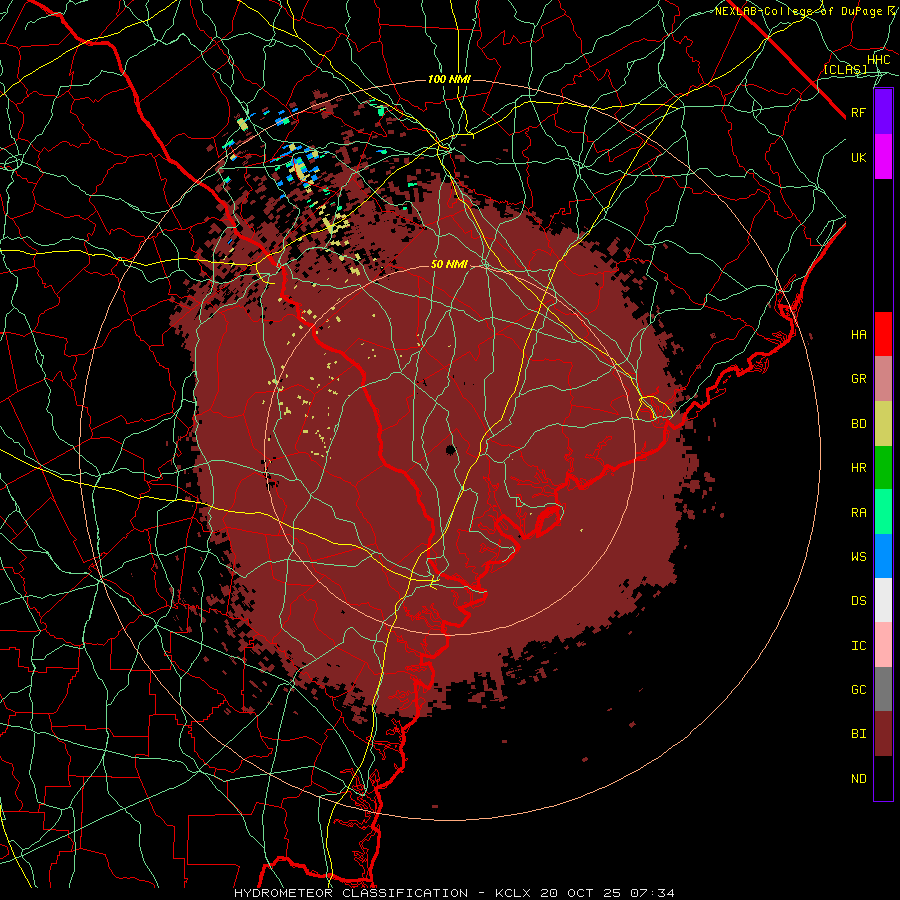Click the DS white legend swatch
The height and width of the screenshot is (900, 900).
point(883,600)
